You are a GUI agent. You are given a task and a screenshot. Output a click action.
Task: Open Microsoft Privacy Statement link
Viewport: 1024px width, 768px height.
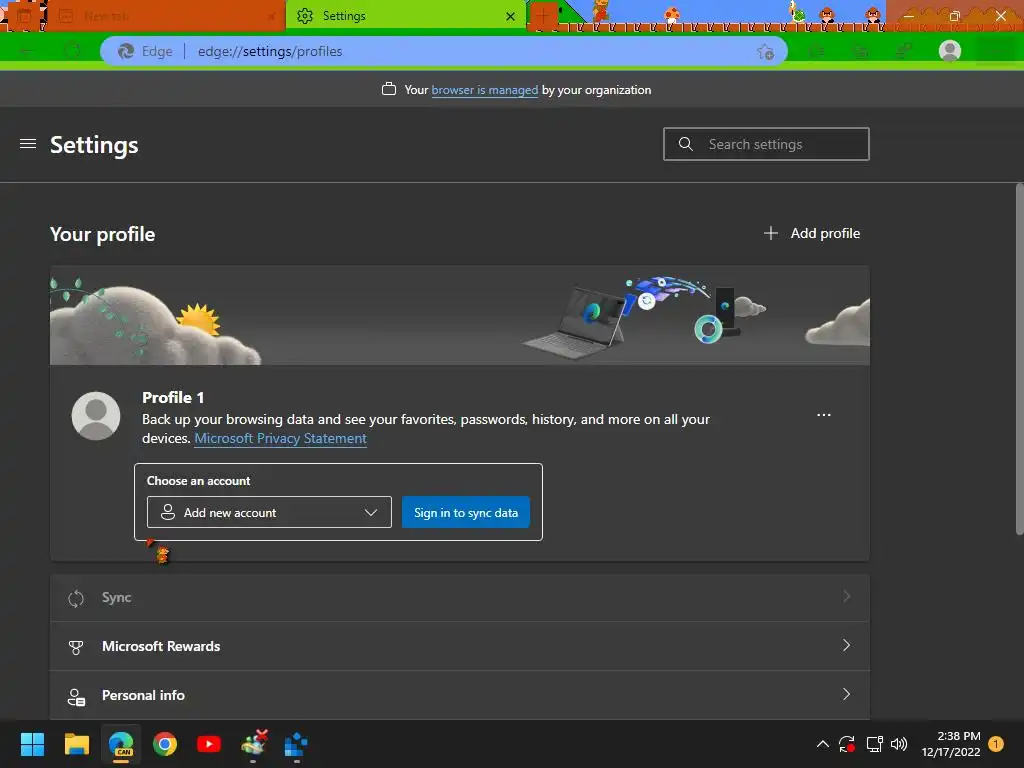point(280,438)
